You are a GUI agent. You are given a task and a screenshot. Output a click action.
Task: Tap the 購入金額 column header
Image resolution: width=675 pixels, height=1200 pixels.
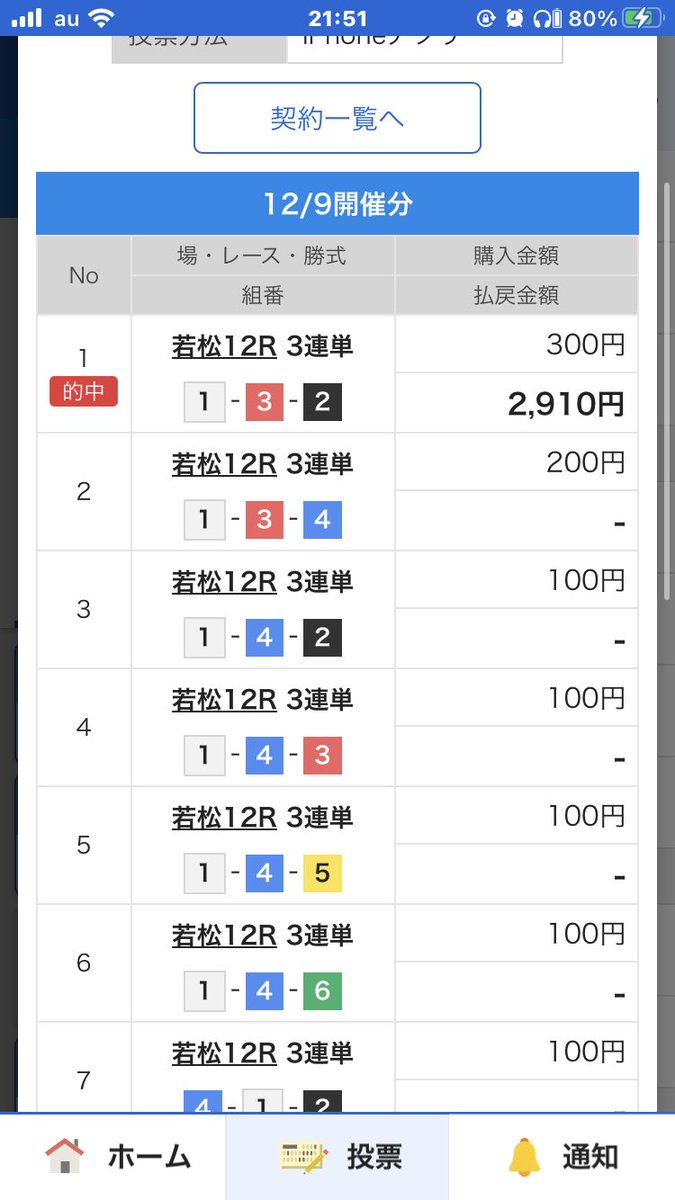coord(516,256)
